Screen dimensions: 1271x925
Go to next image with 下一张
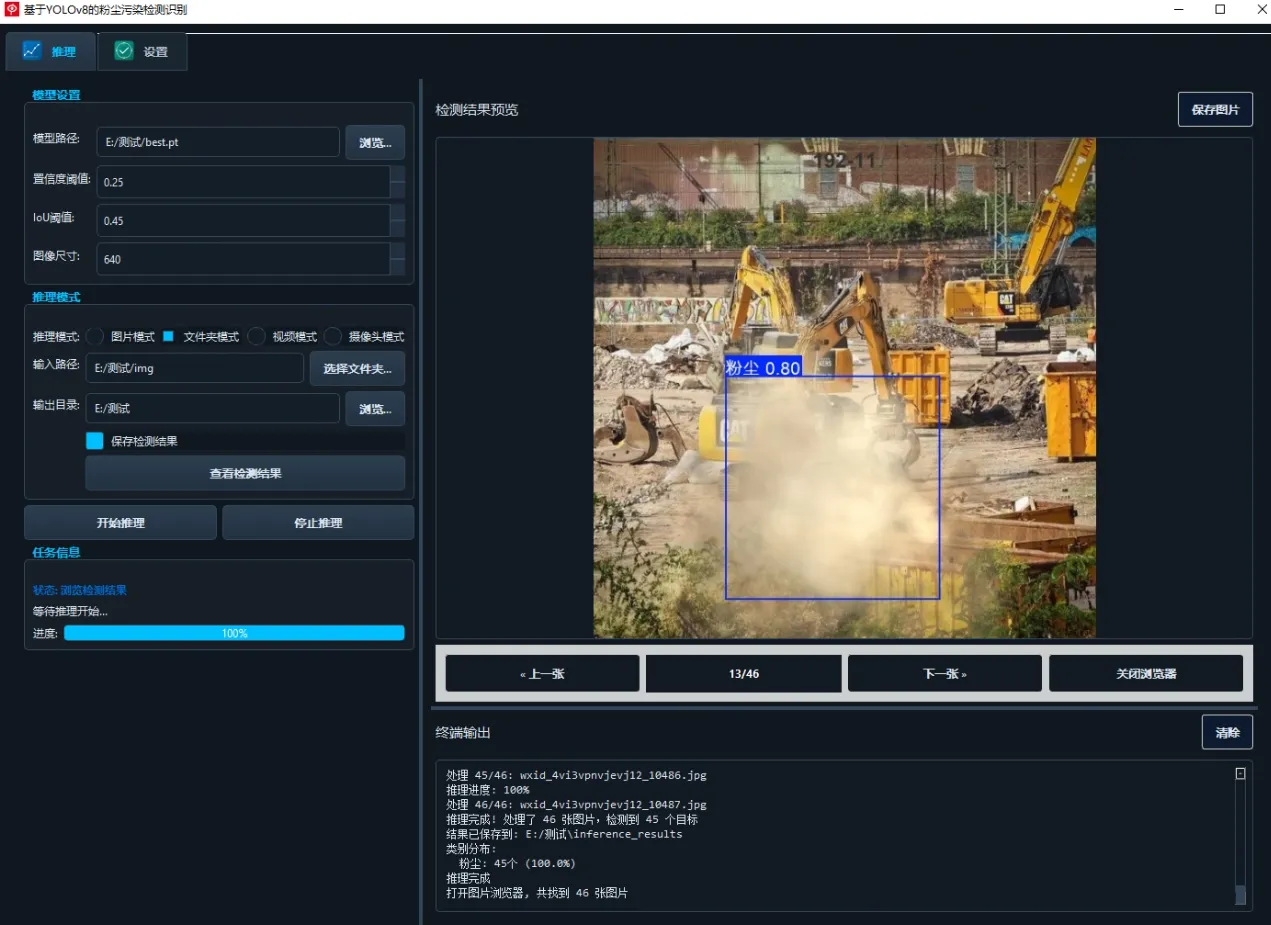coord(945,673)
